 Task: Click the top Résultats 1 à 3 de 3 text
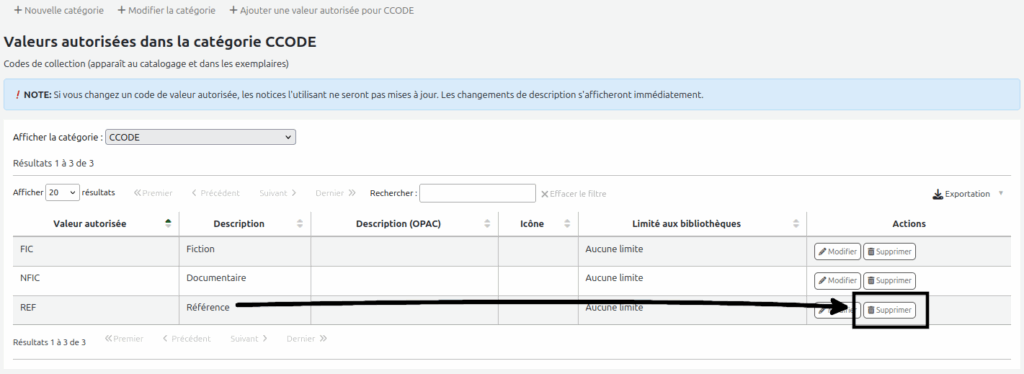[54, 163]
